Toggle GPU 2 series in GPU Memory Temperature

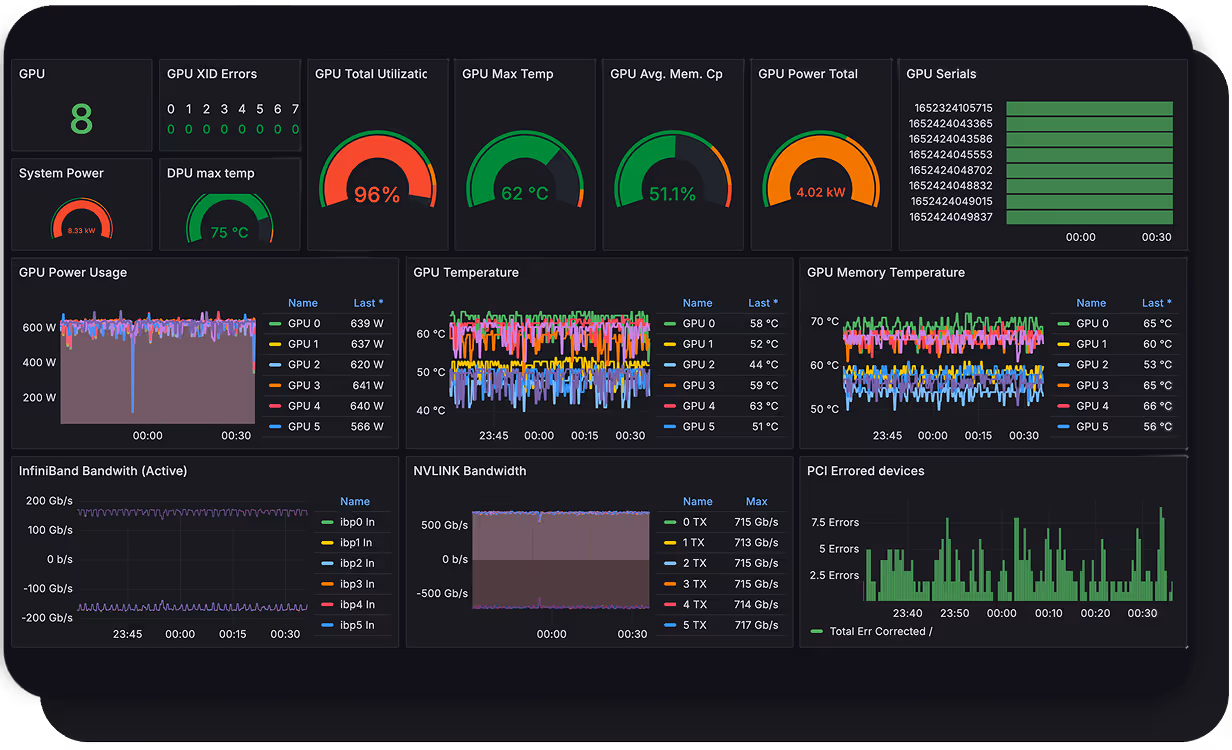pyautogui.click(x=1092, y=365)
